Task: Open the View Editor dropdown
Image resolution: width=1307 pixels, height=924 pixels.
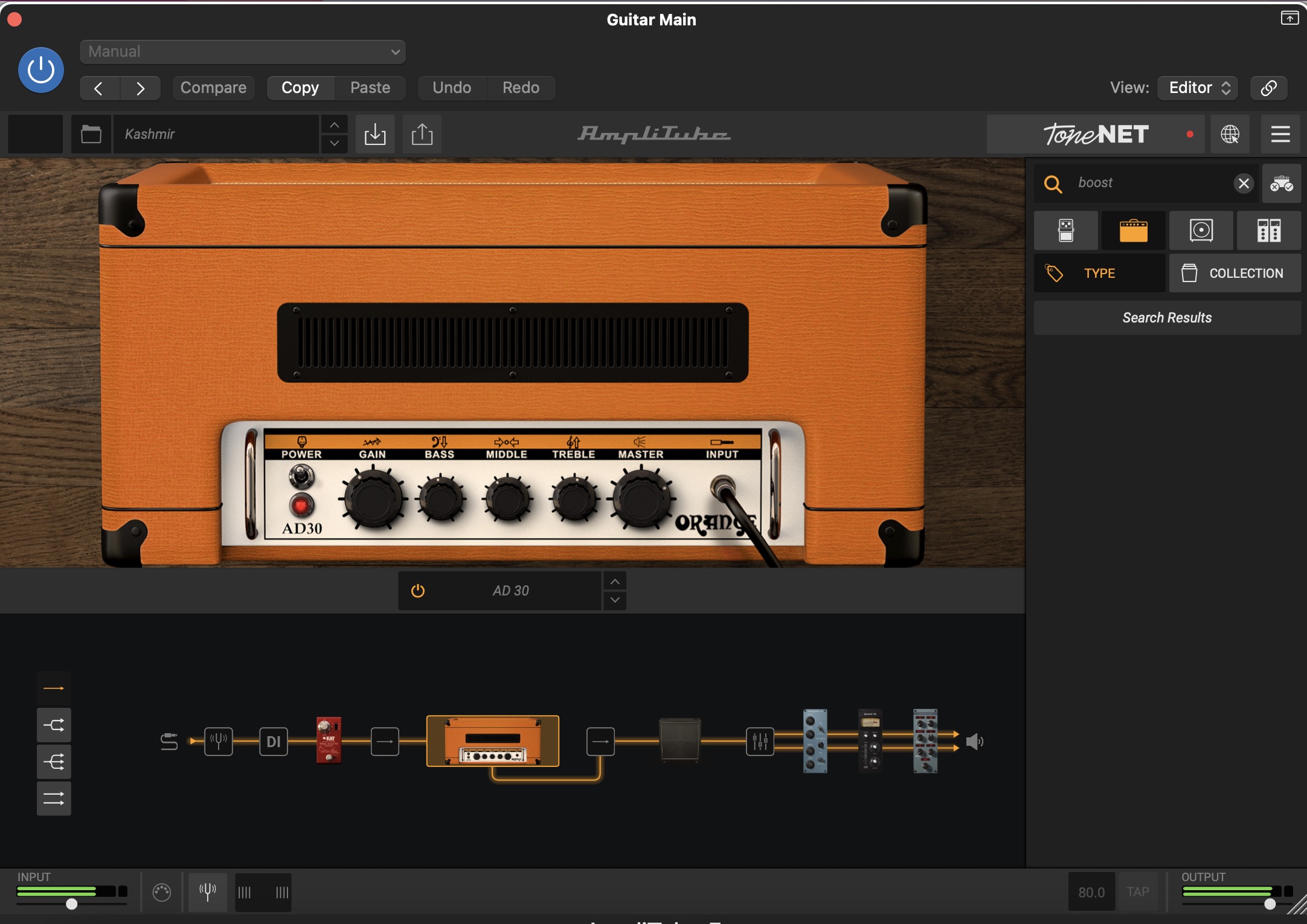Action: (x=1198, y=88)
